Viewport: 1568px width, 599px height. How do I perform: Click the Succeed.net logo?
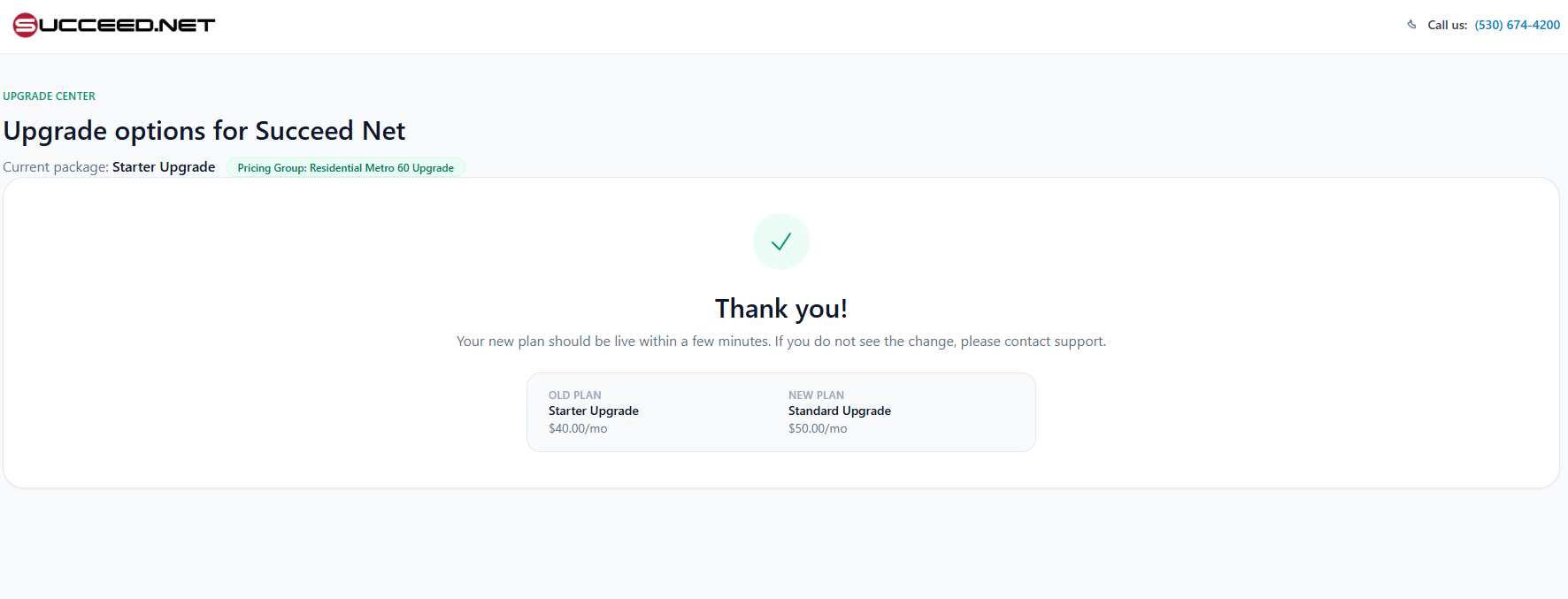(x=115, y=25)
